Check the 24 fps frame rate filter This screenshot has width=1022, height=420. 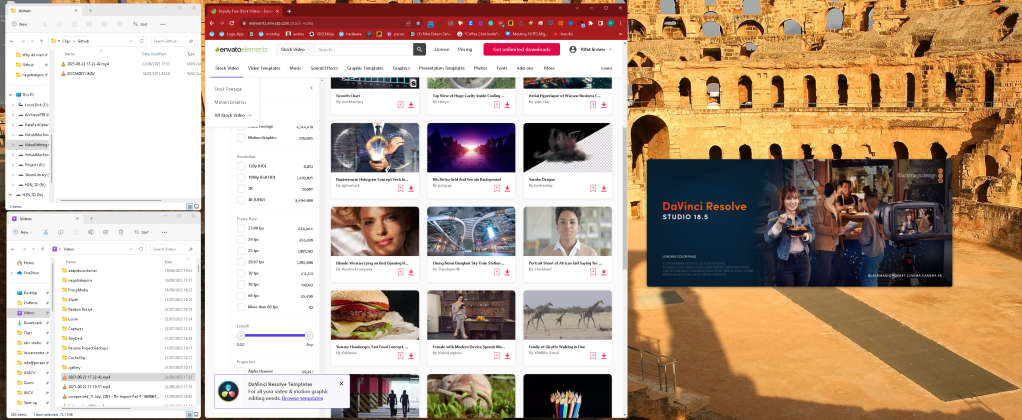coord(241,239)
